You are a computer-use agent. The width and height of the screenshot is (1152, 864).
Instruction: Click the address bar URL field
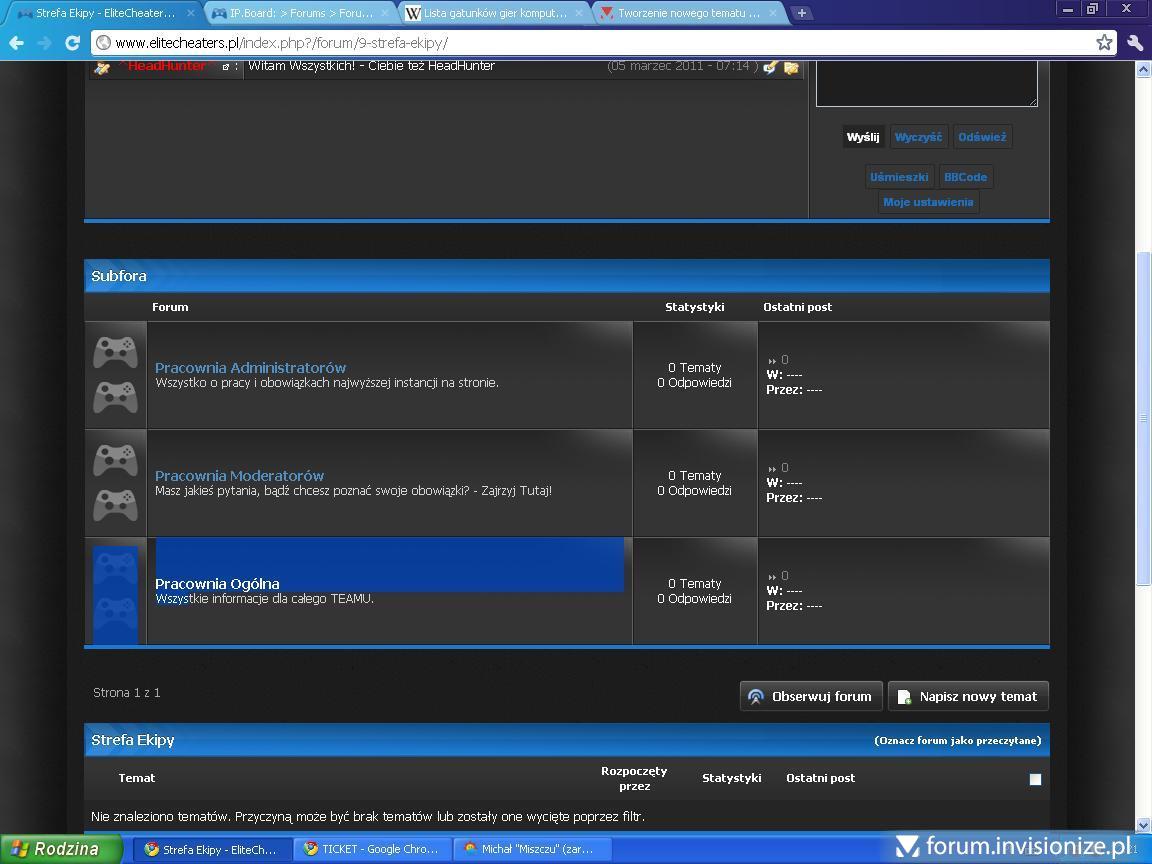click(600, 43)
